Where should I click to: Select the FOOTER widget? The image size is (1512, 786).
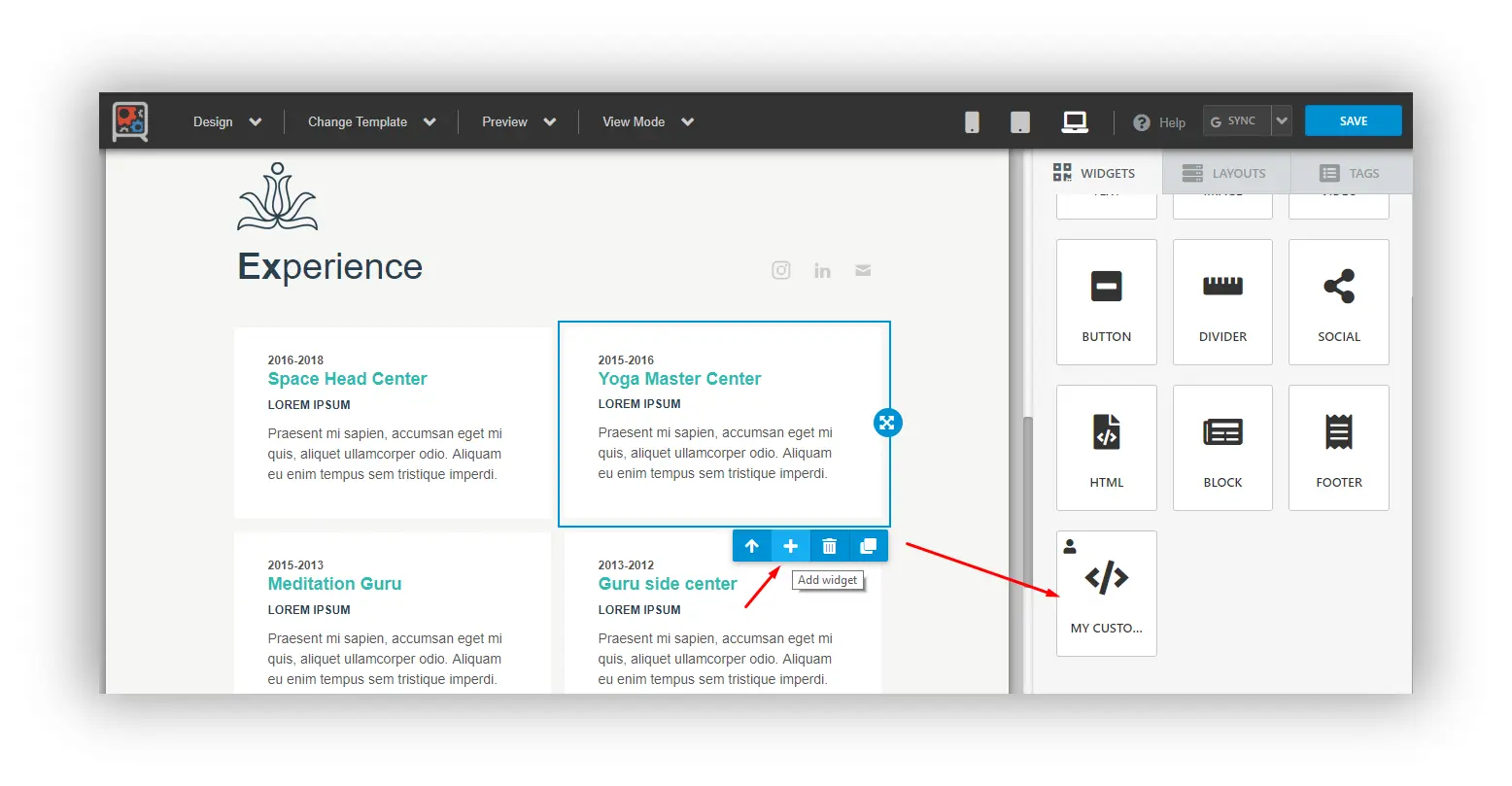(x=1339, y=448)
